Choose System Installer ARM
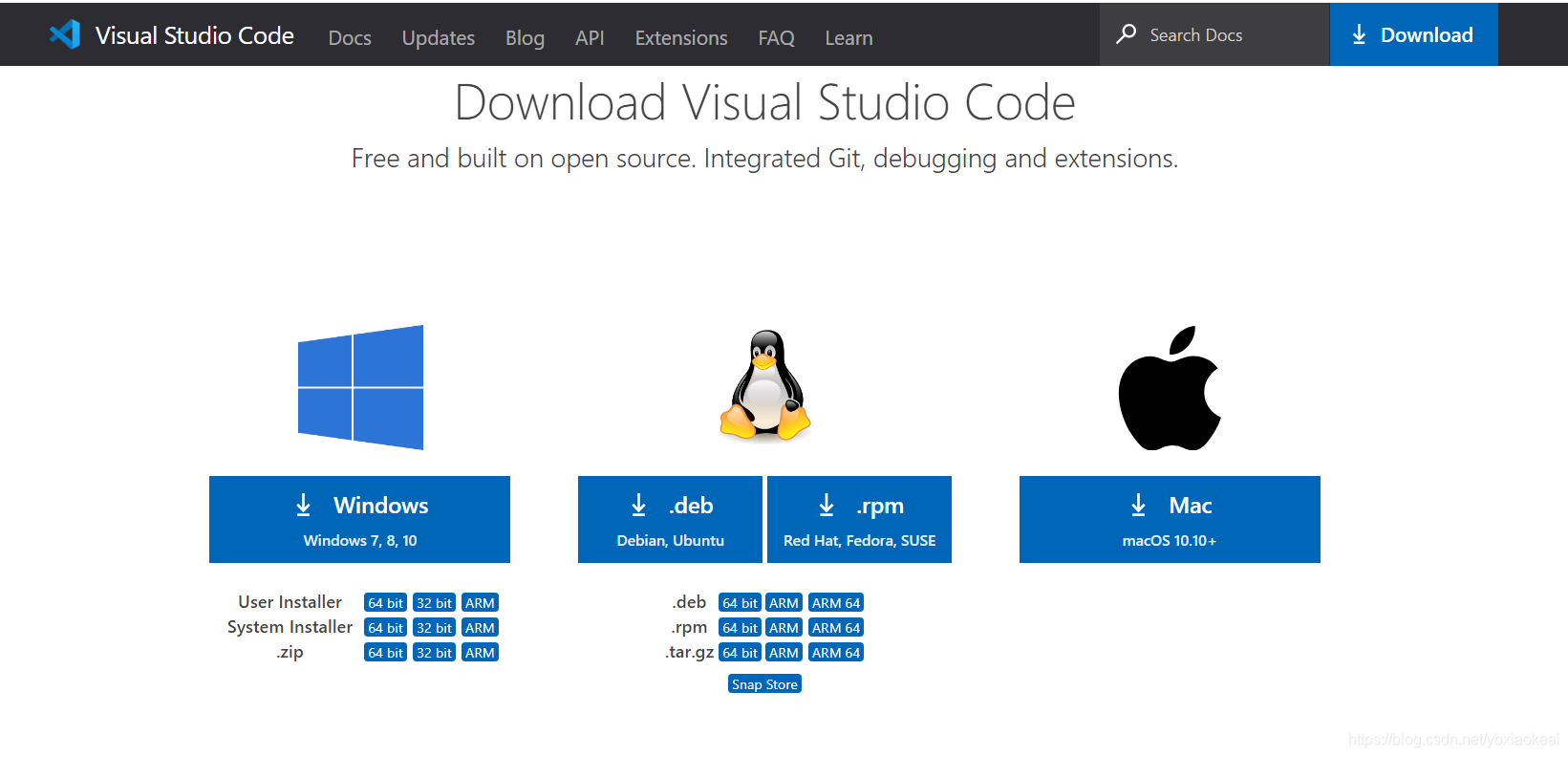 pyautogui.click(x=480, y=628)
